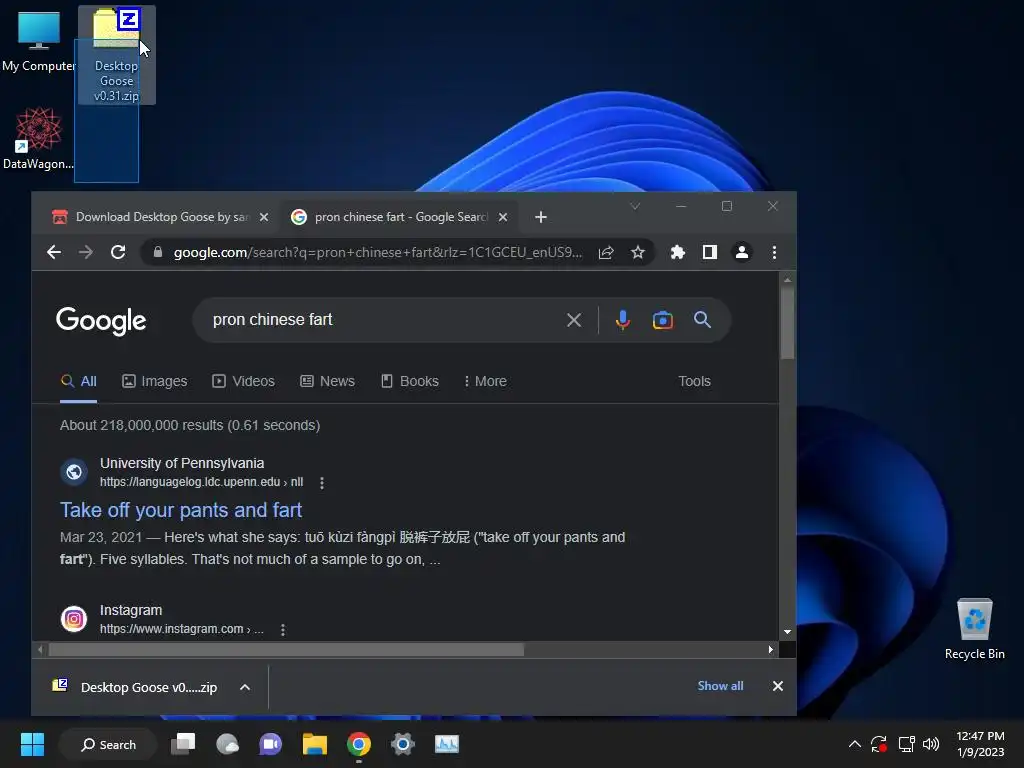Toggle Chrome side panel icon
This screenshot has height=768, width=1024.
click(x=710, y=252)
